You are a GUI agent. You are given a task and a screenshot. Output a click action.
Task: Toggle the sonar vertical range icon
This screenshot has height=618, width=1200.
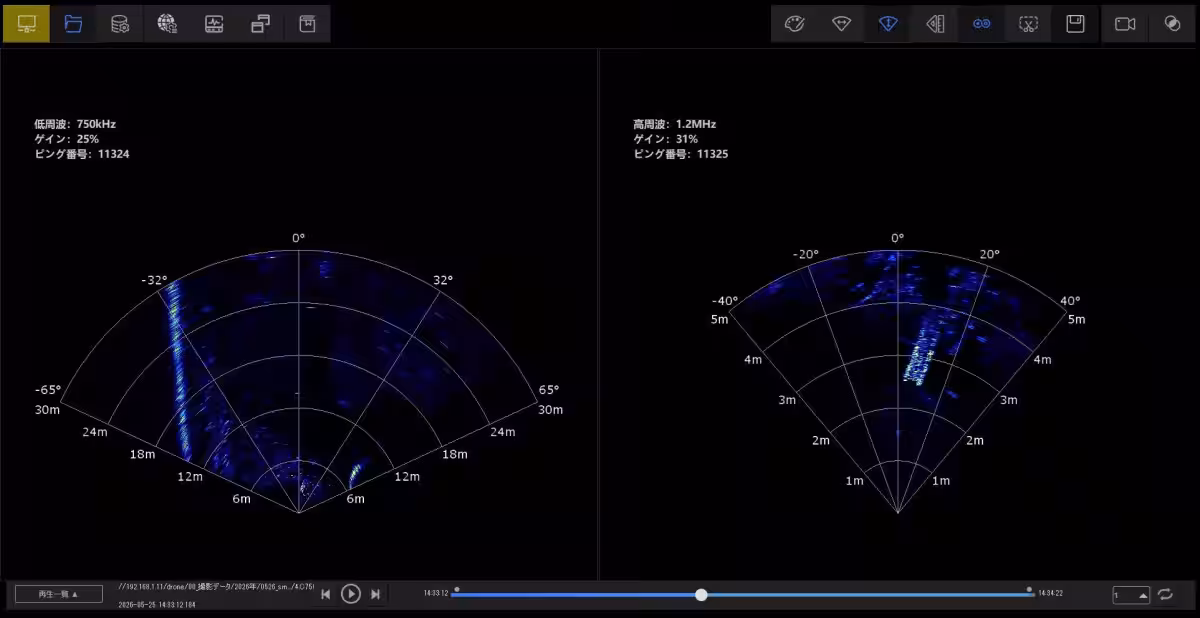[x=888, y=24]
